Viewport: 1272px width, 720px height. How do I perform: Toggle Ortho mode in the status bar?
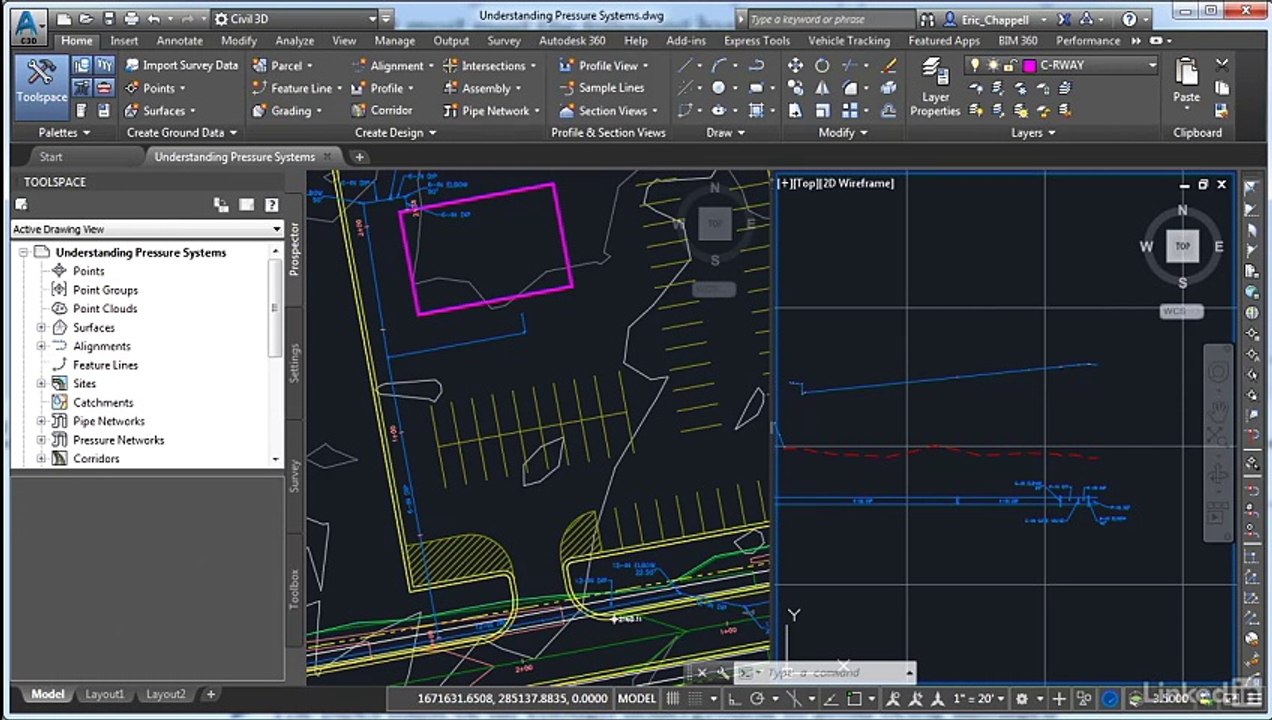coord(733,699)
